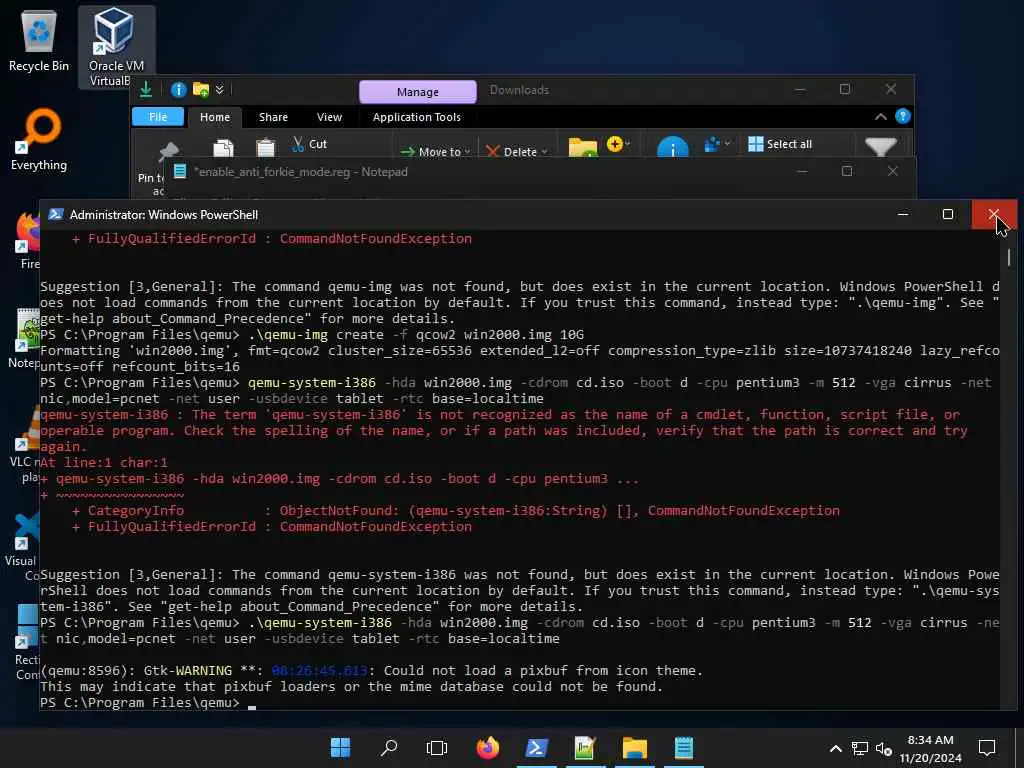
Task: Switch to the Home ribbon tab
Action: (x=215, y=117)
